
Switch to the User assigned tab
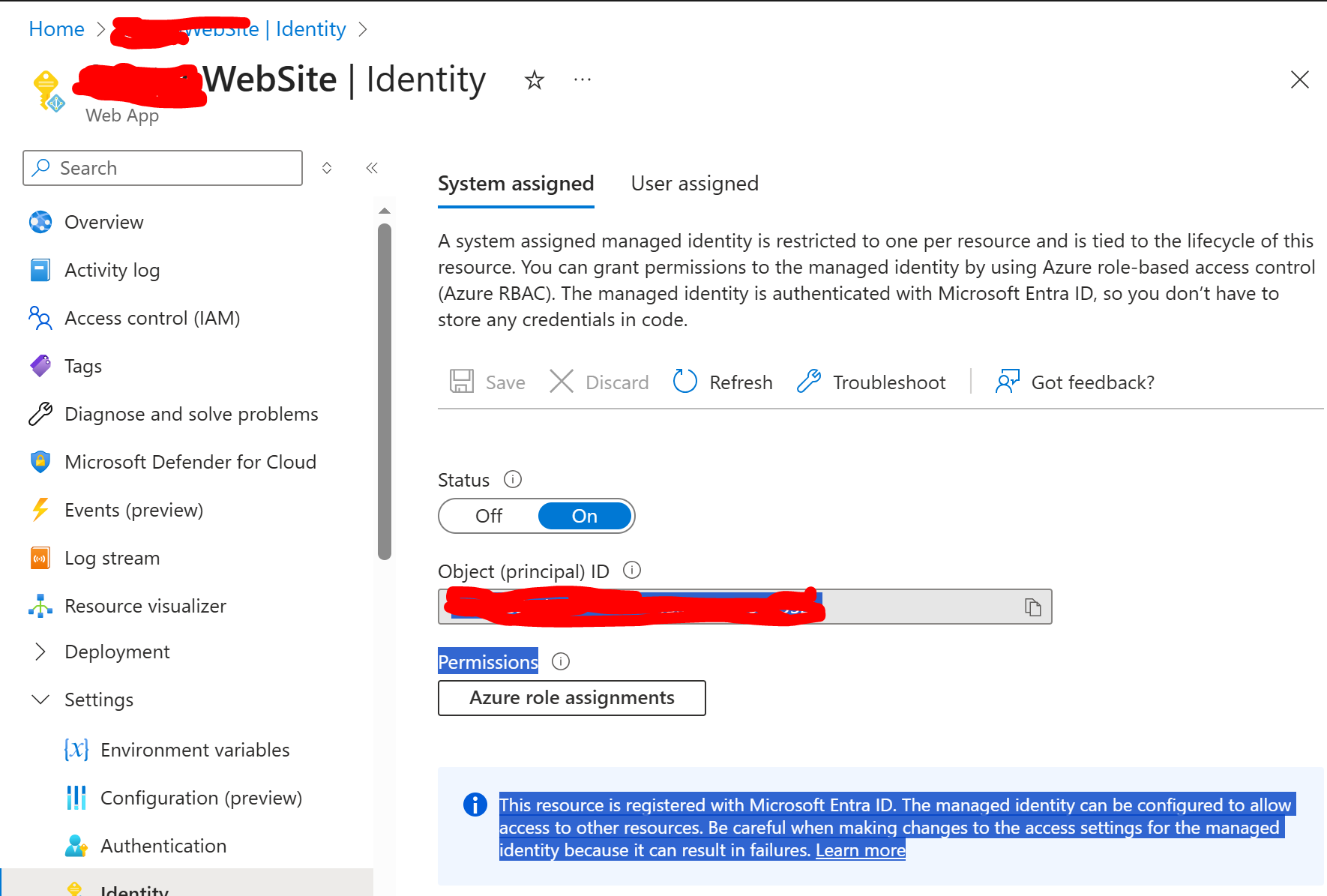694,184
